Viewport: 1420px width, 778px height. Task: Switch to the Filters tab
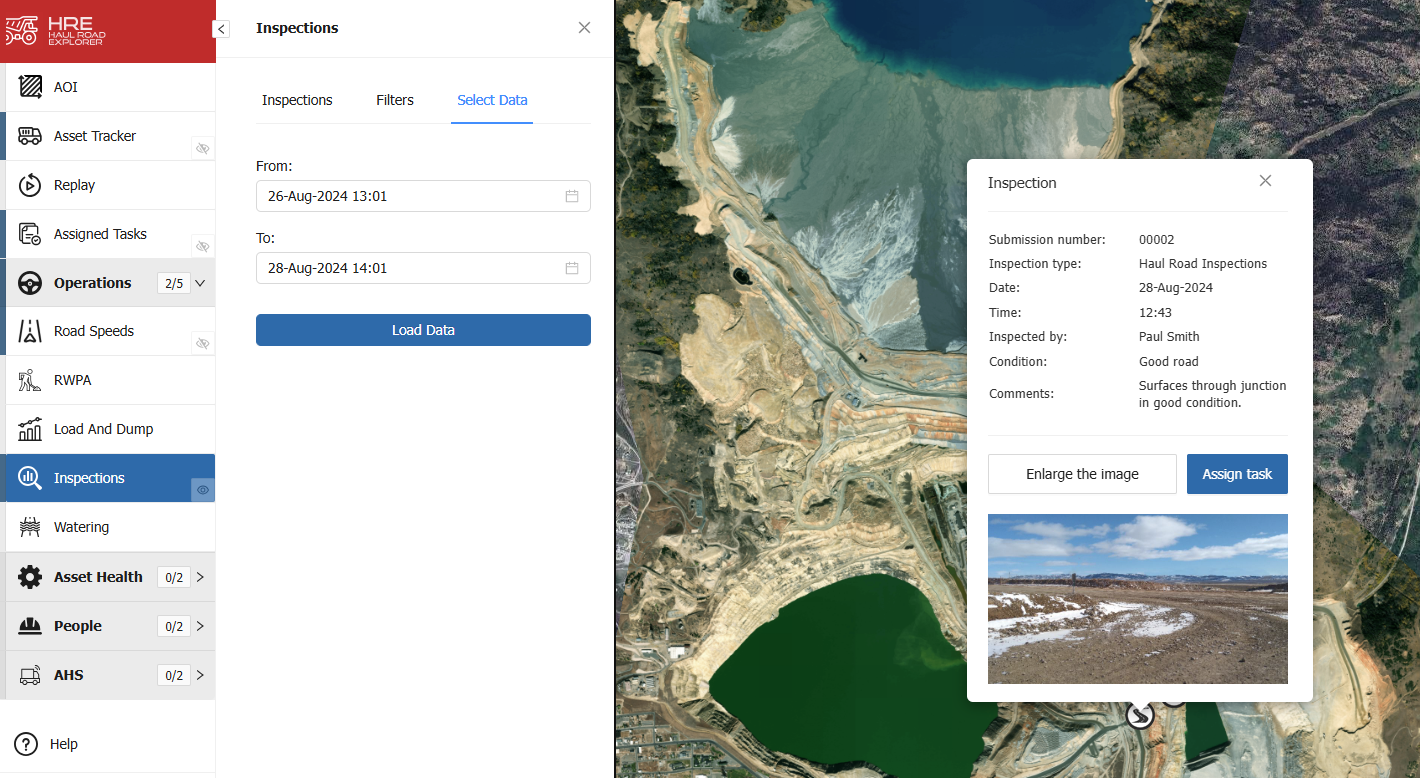[x=395, y=100]
